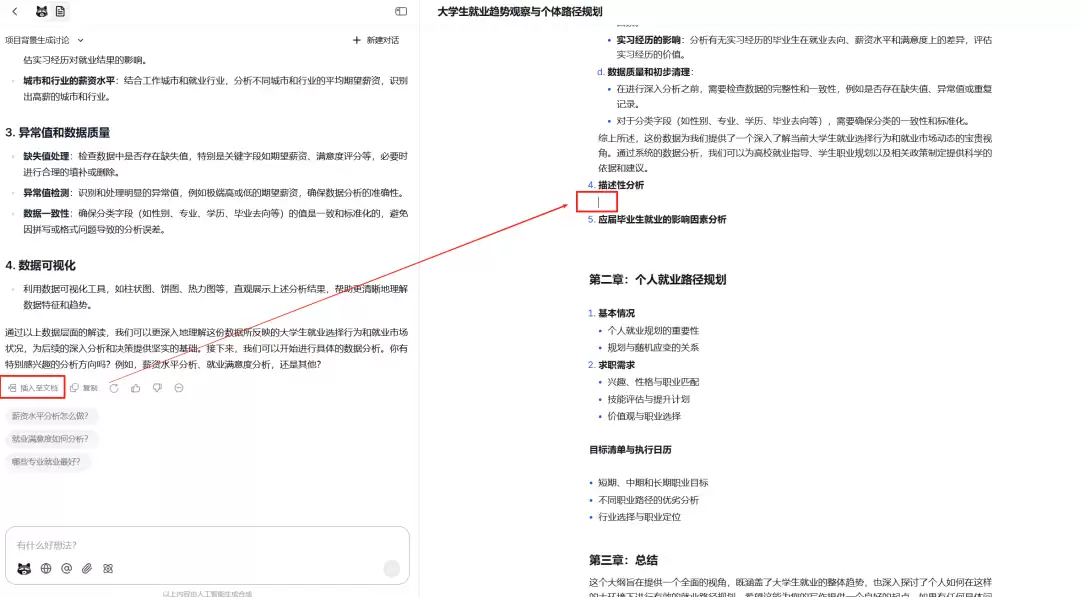Click bullet 短期、中期和长期职业目标
The width and height of the screenshot is (1080, 597).
click(653, 483)
